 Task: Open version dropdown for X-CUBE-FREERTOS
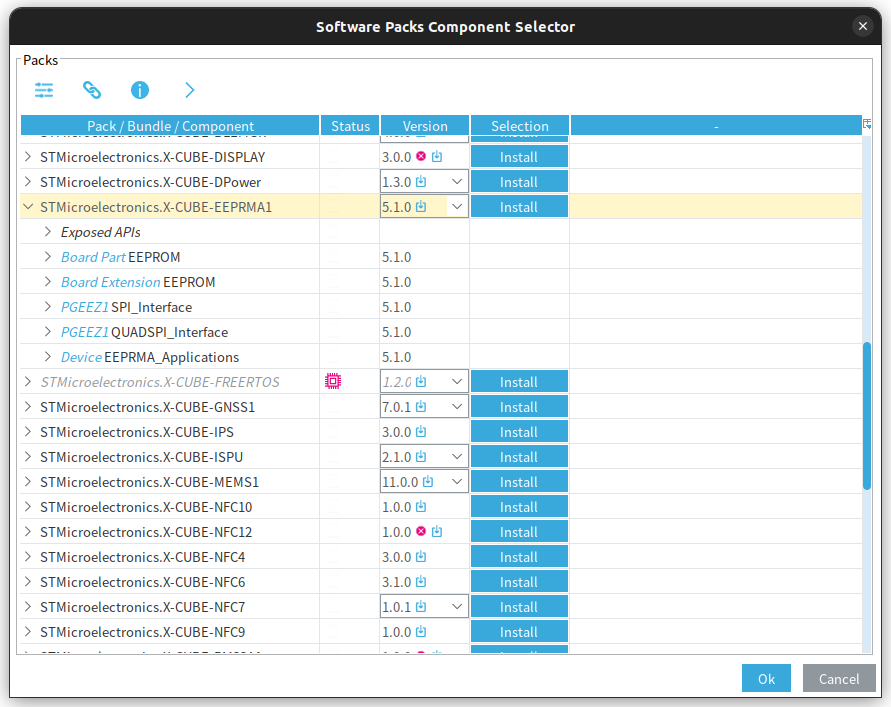coord(457,382)
